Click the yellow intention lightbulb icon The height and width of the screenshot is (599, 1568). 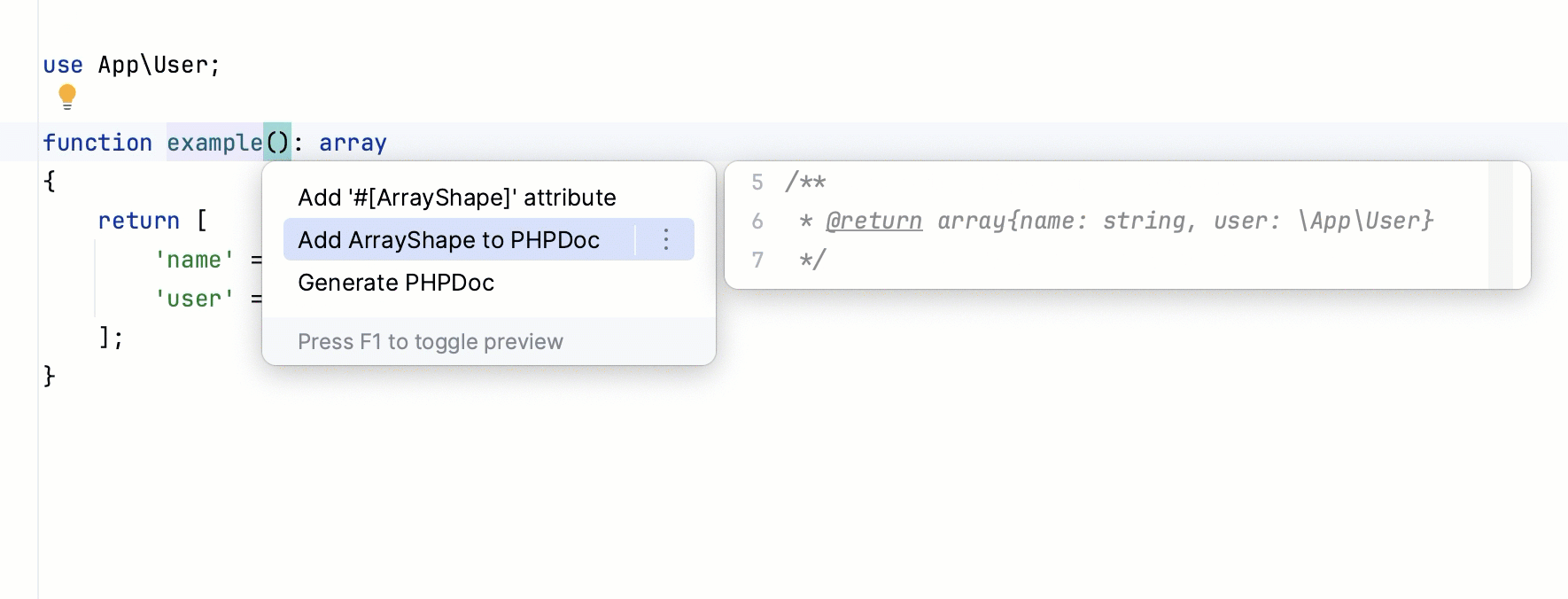(68, 97)
